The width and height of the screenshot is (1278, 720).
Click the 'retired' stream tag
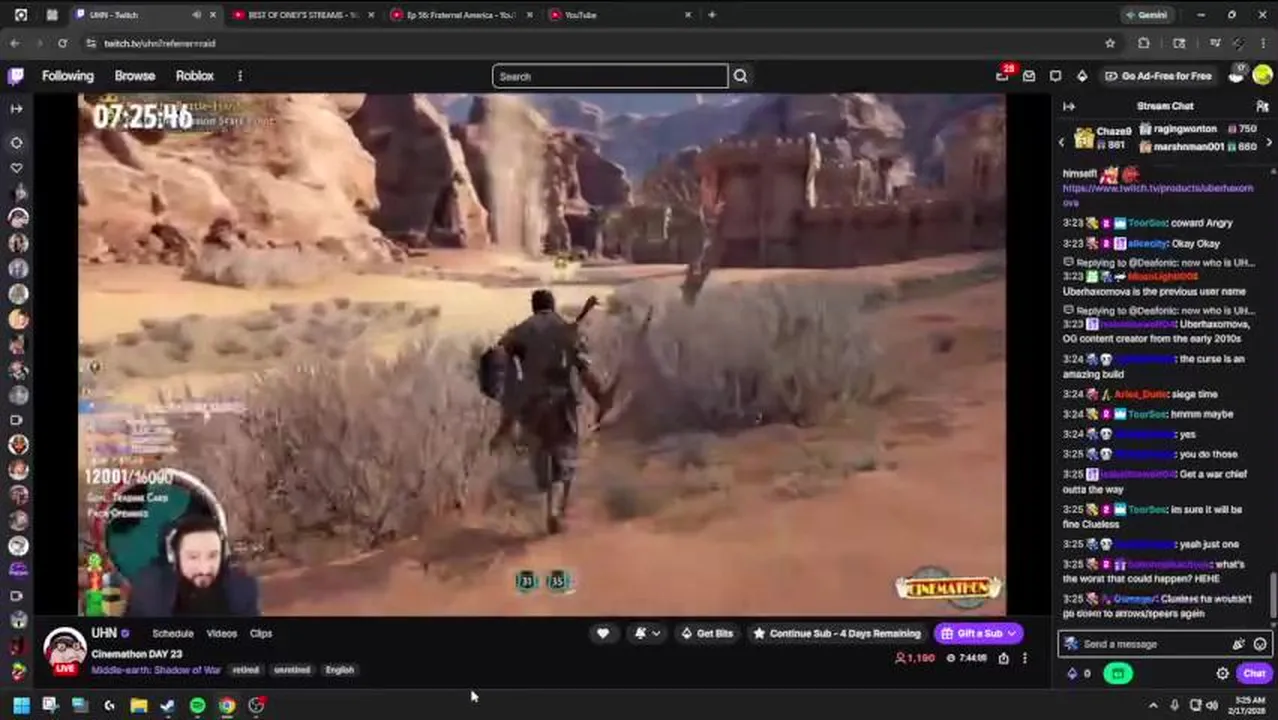tap(245, 670)
